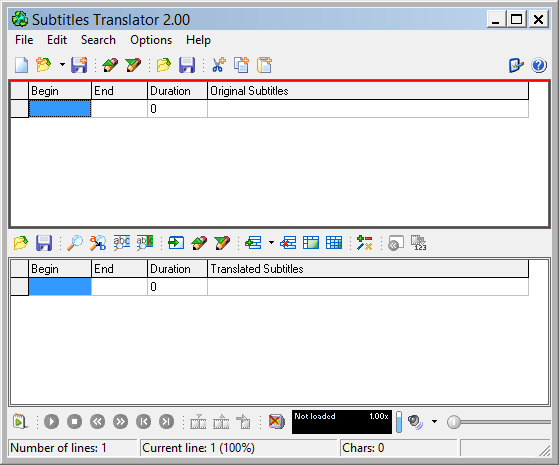Click the save icon with the orange plus
559x465 pixels.
(79, 65)
